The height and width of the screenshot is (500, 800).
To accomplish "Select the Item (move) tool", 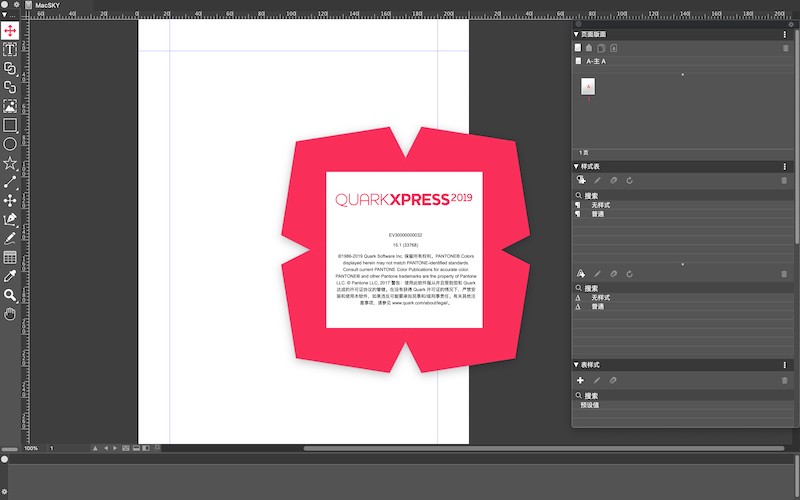I will pos(10,31).
